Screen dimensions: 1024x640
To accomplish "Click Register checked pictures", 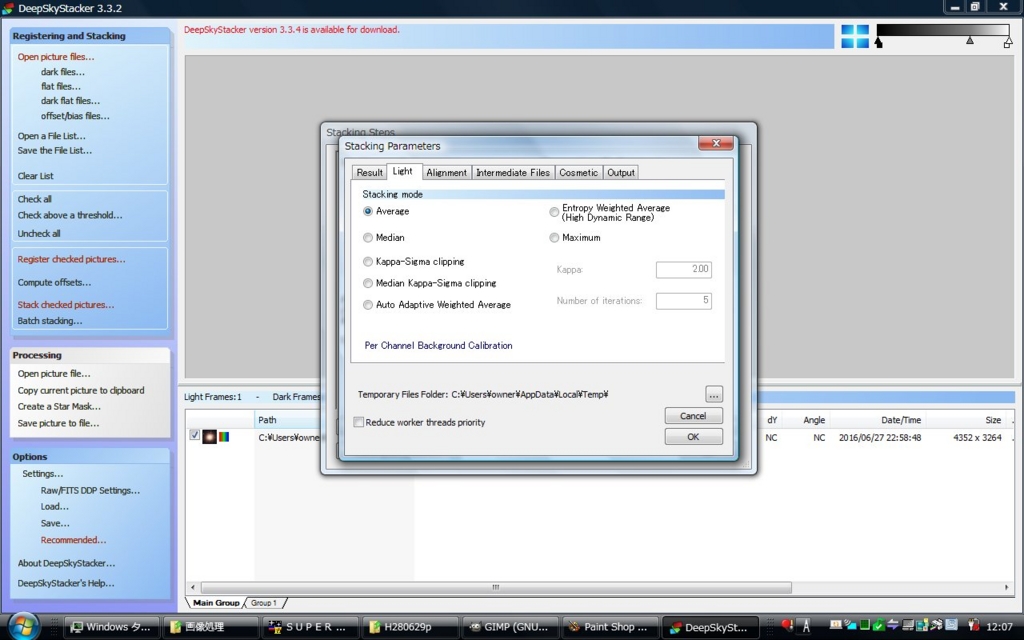I will (71, 259).
